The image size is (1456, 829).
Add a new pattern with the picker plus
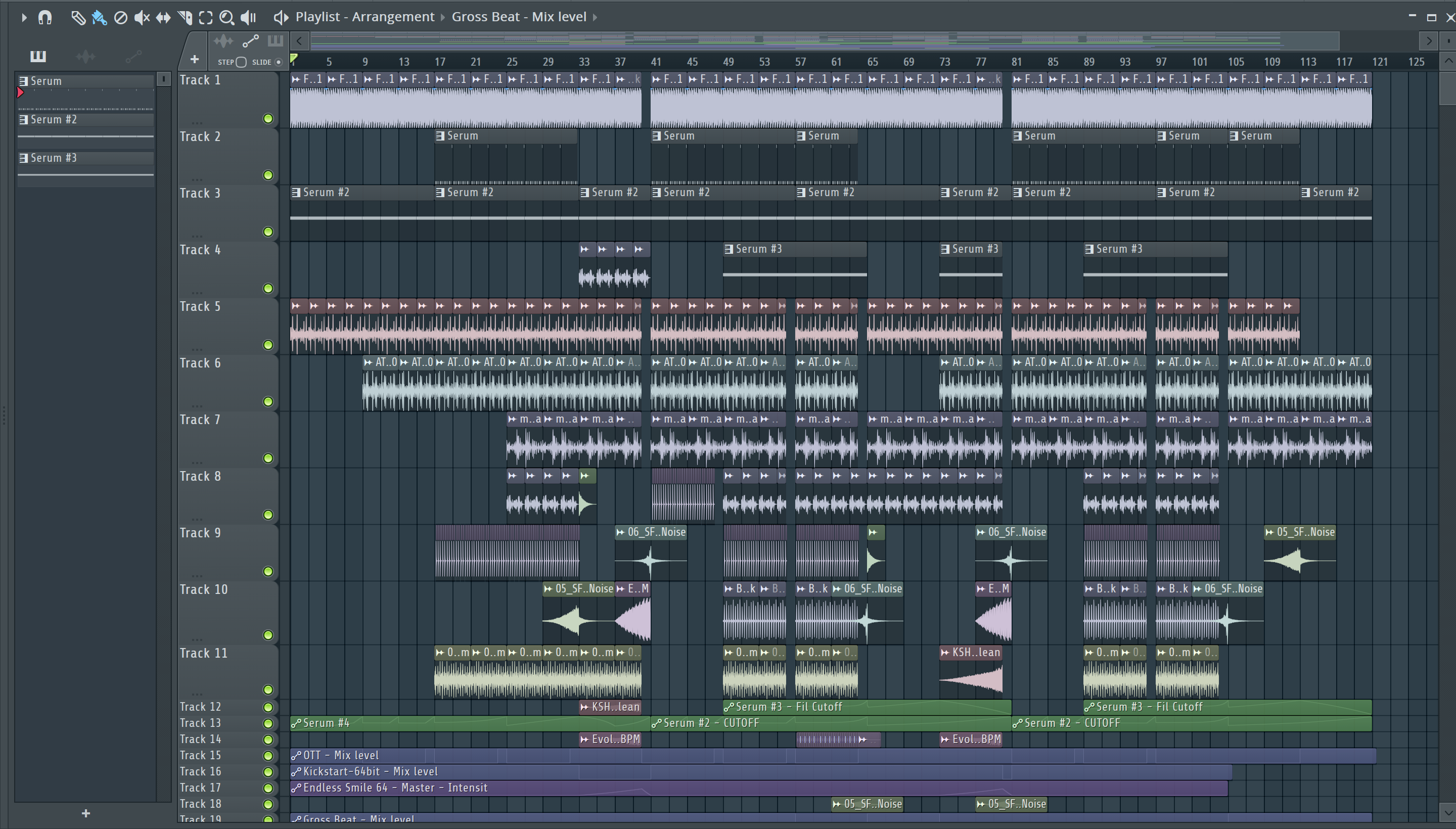(86, 814)
